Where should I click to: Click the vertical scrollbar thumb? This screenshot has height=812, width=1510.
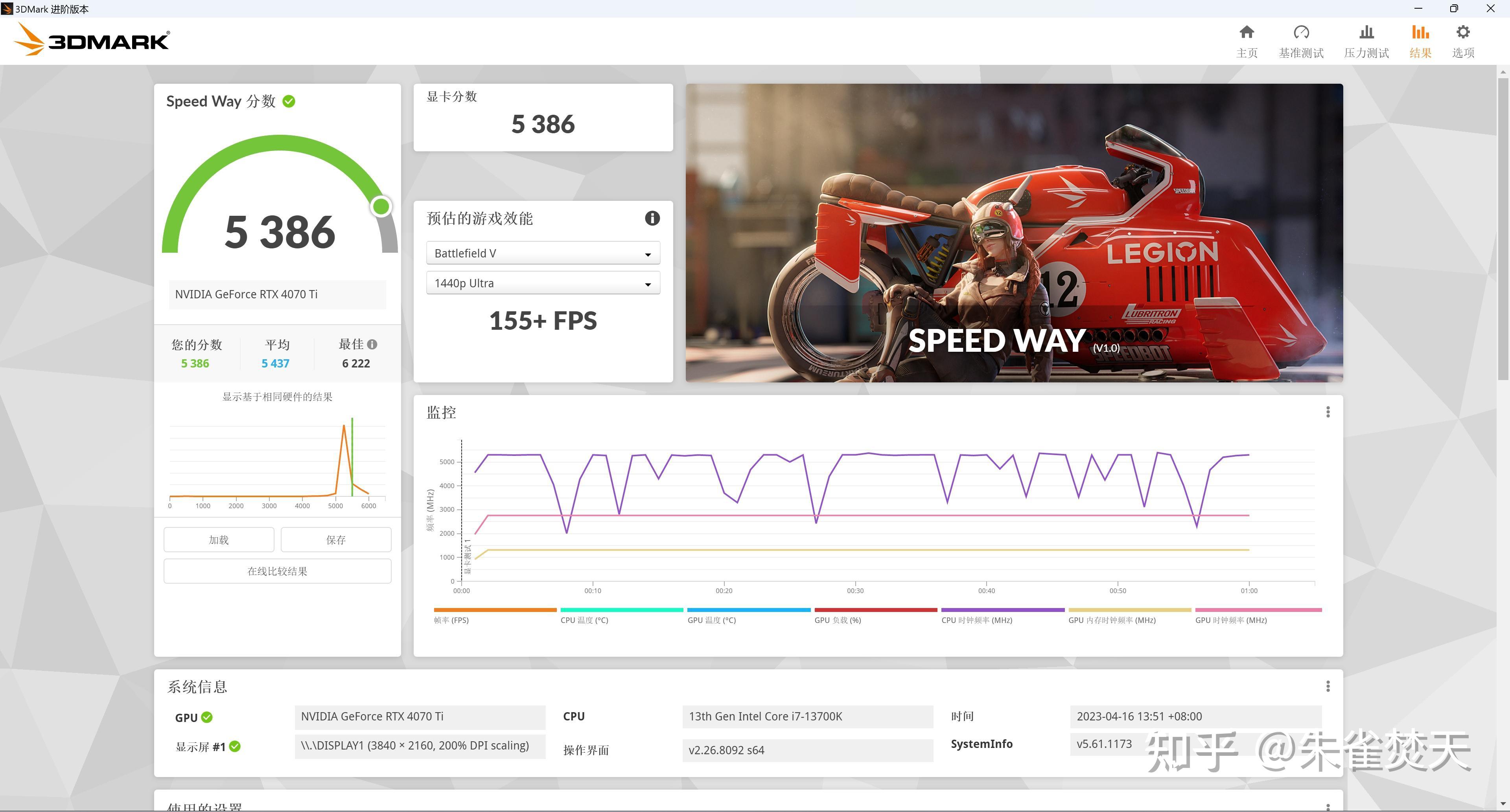point(1503,229)
